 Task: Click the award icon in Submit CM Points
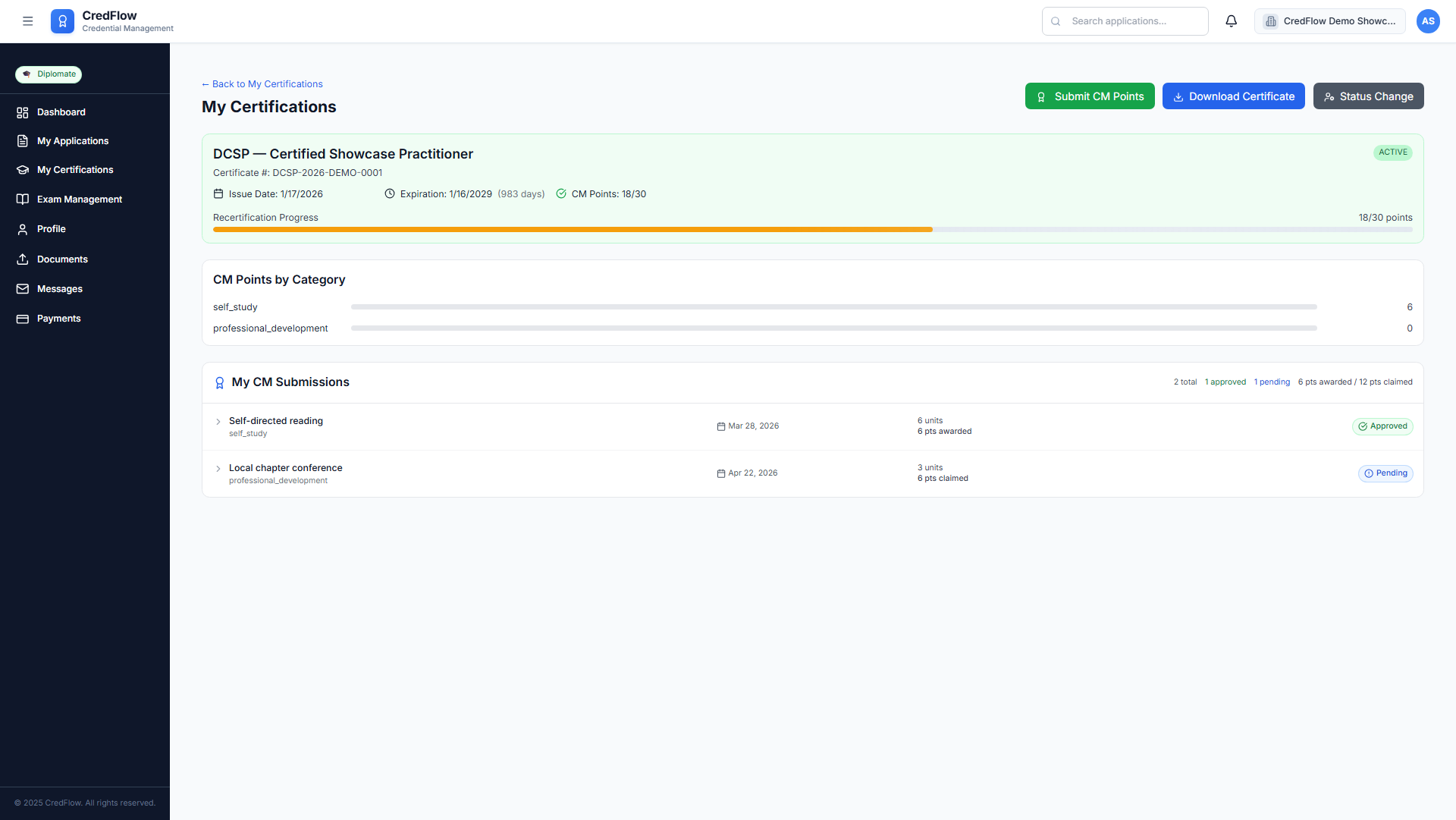(1041, 97)
